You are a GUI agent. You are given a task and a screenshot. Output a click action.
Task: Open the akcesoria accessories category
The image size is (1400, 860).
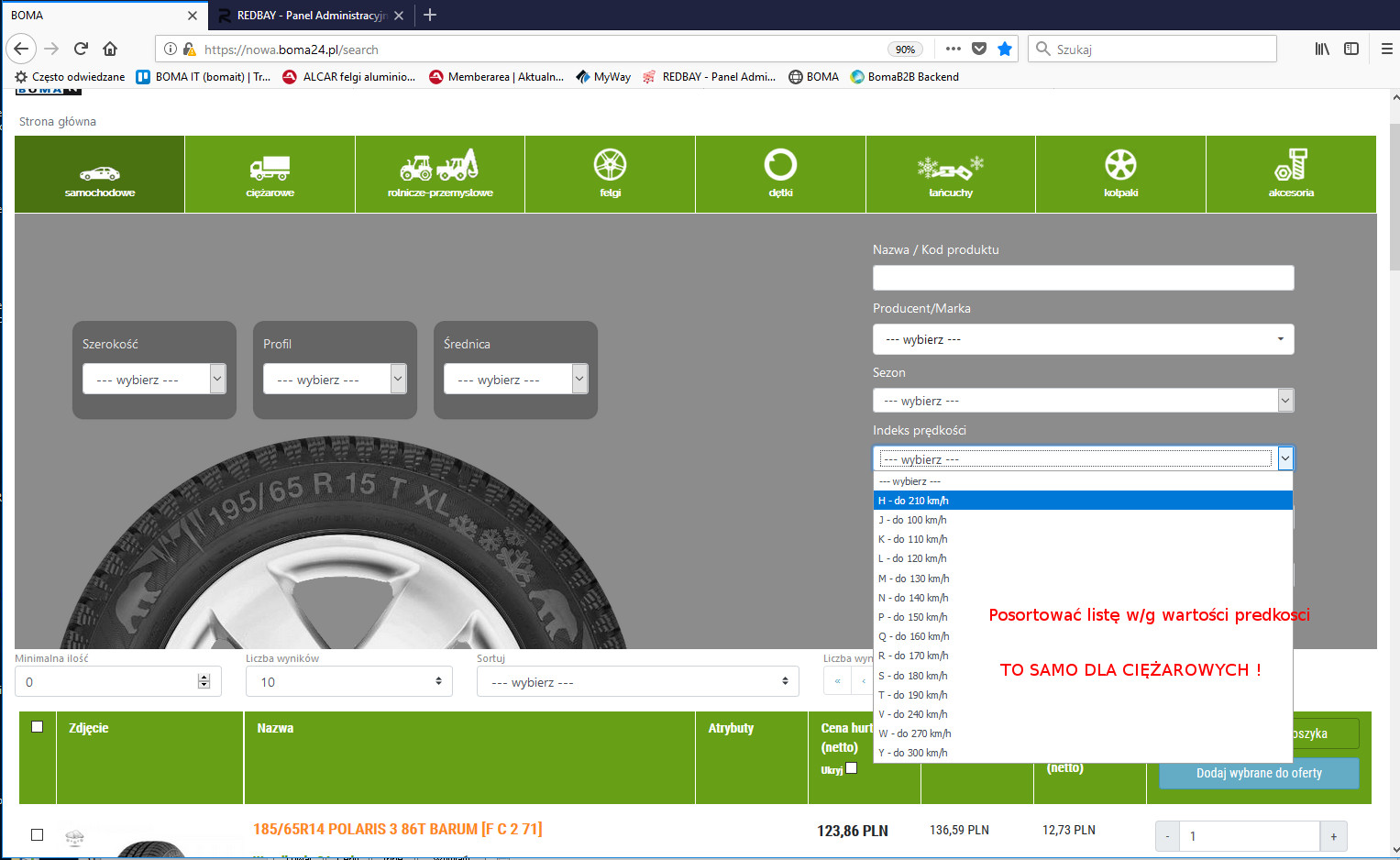(1291, 174)
